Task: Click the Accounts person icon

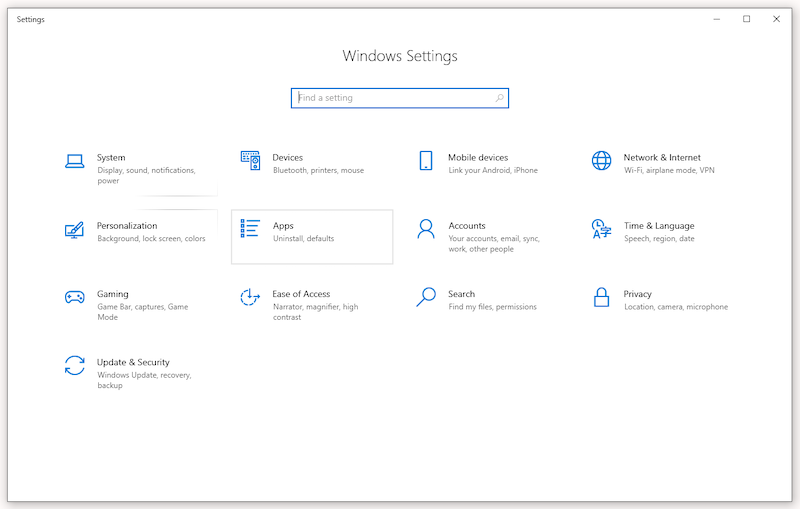Action: 426,229
